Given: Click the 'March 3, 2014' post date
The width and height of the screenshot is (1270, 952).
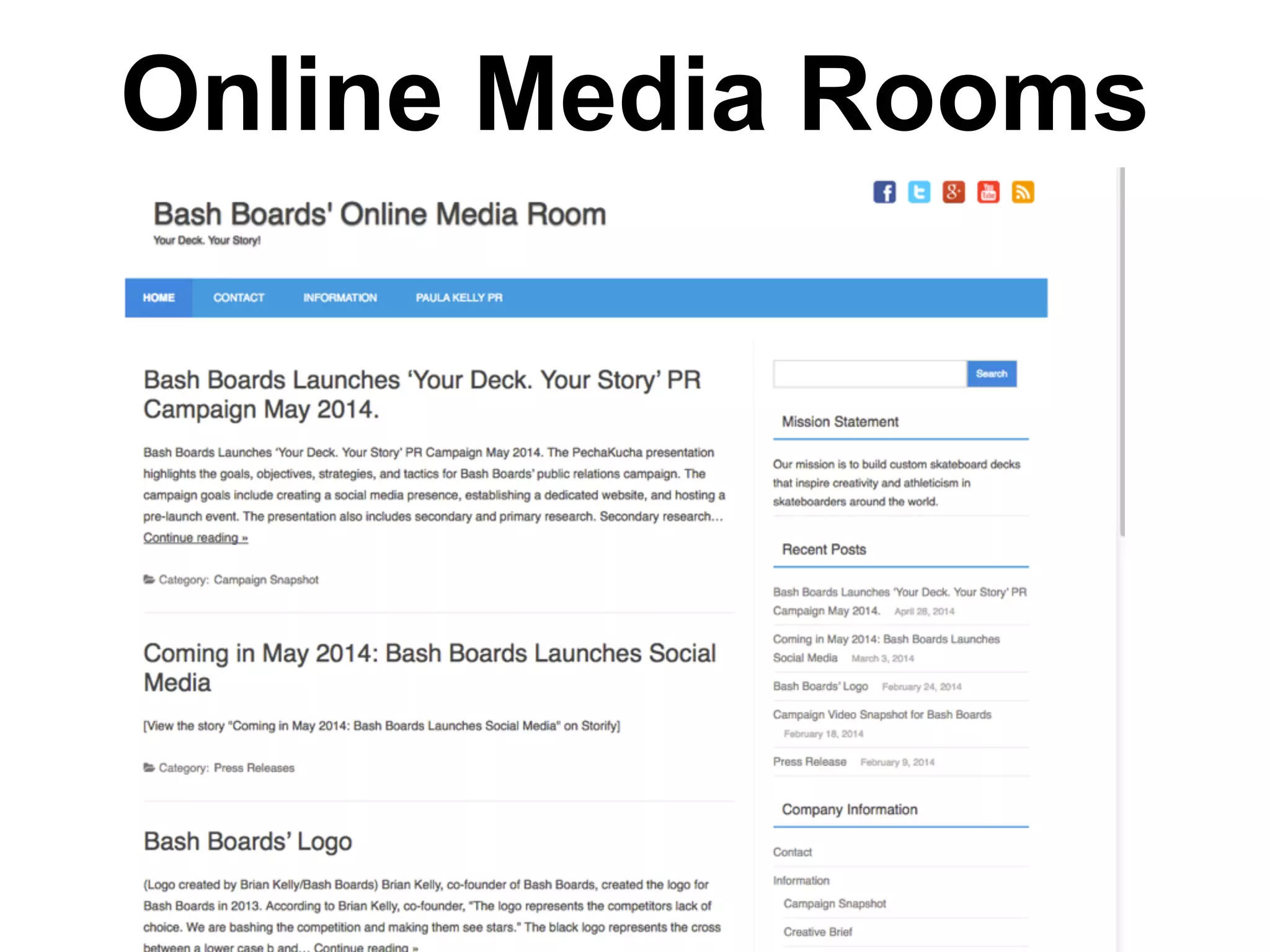Looking at the screenshot, I should [882, 658].
